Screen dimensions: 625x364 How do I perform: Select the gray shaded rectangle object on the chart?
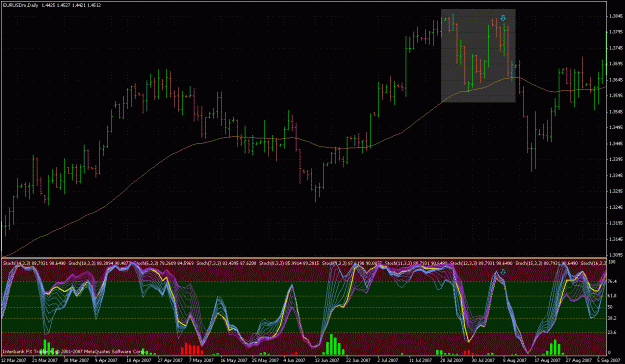(x=478, y=56)
